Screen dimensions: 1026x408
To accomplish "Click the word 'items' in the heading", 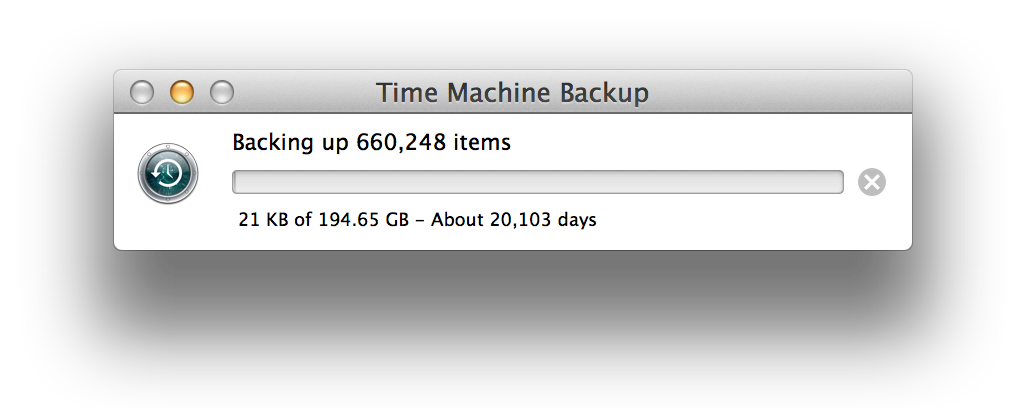I will (479, 143).
